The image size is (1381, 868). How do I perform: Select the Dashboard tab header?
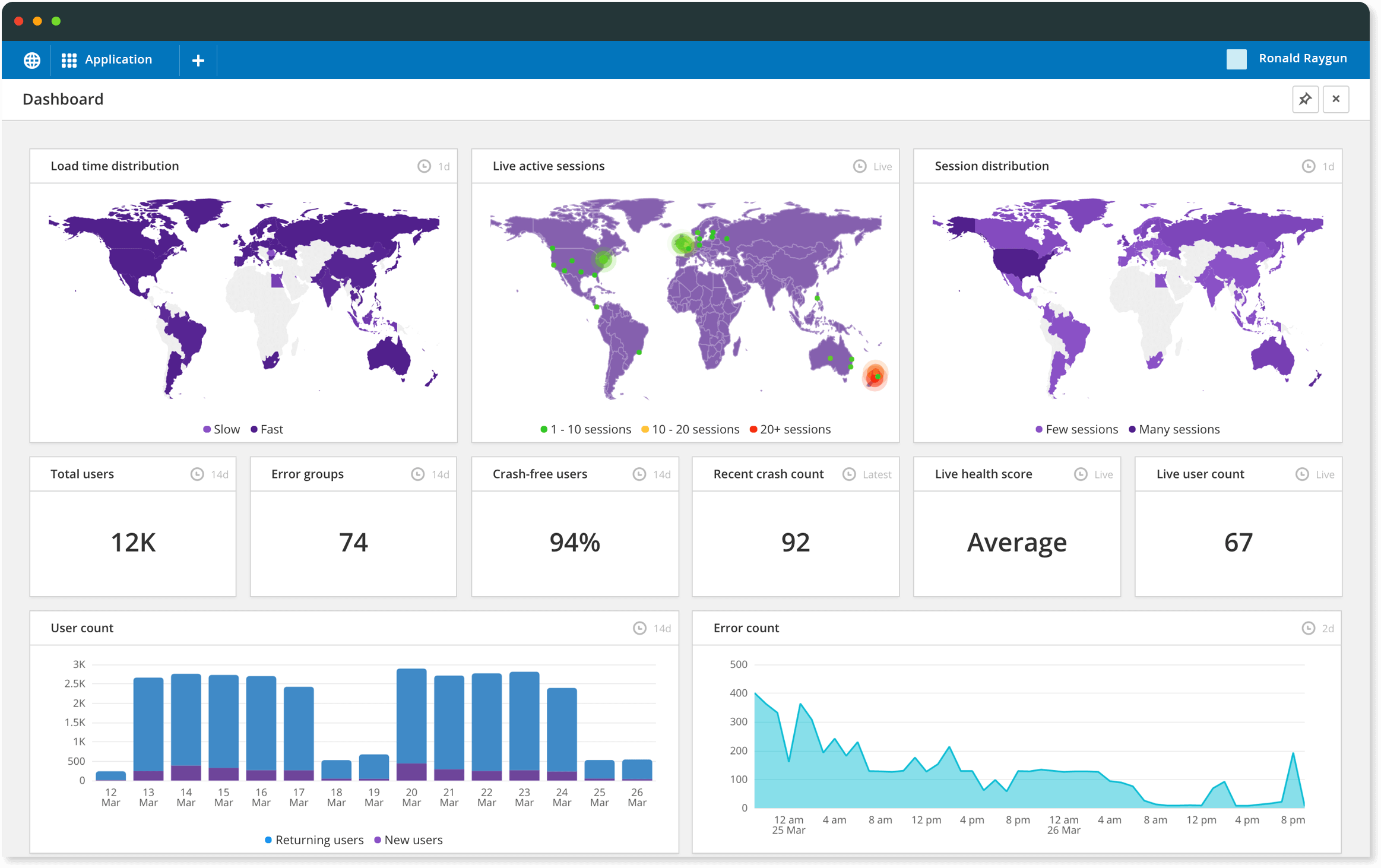point(63,99)
